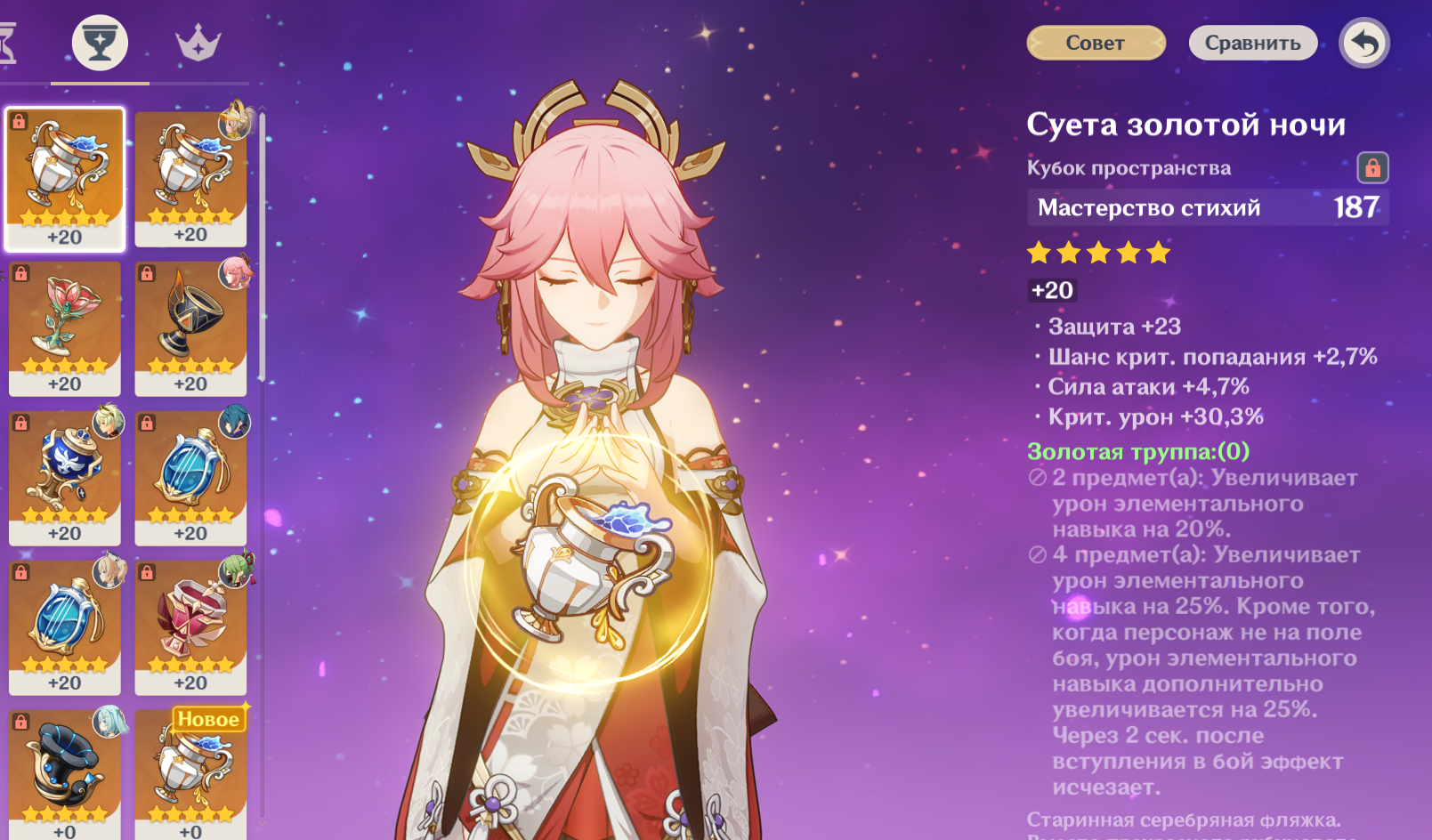Click the Сравнить button

click(1253, 43)
